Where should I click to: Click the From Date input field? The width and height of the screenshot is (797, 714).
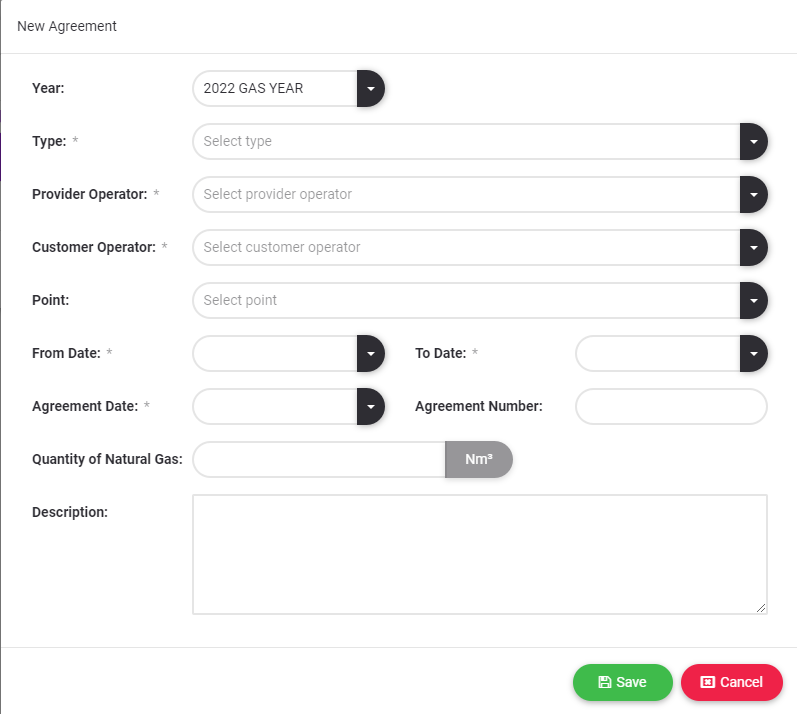(x=275, y=353)
